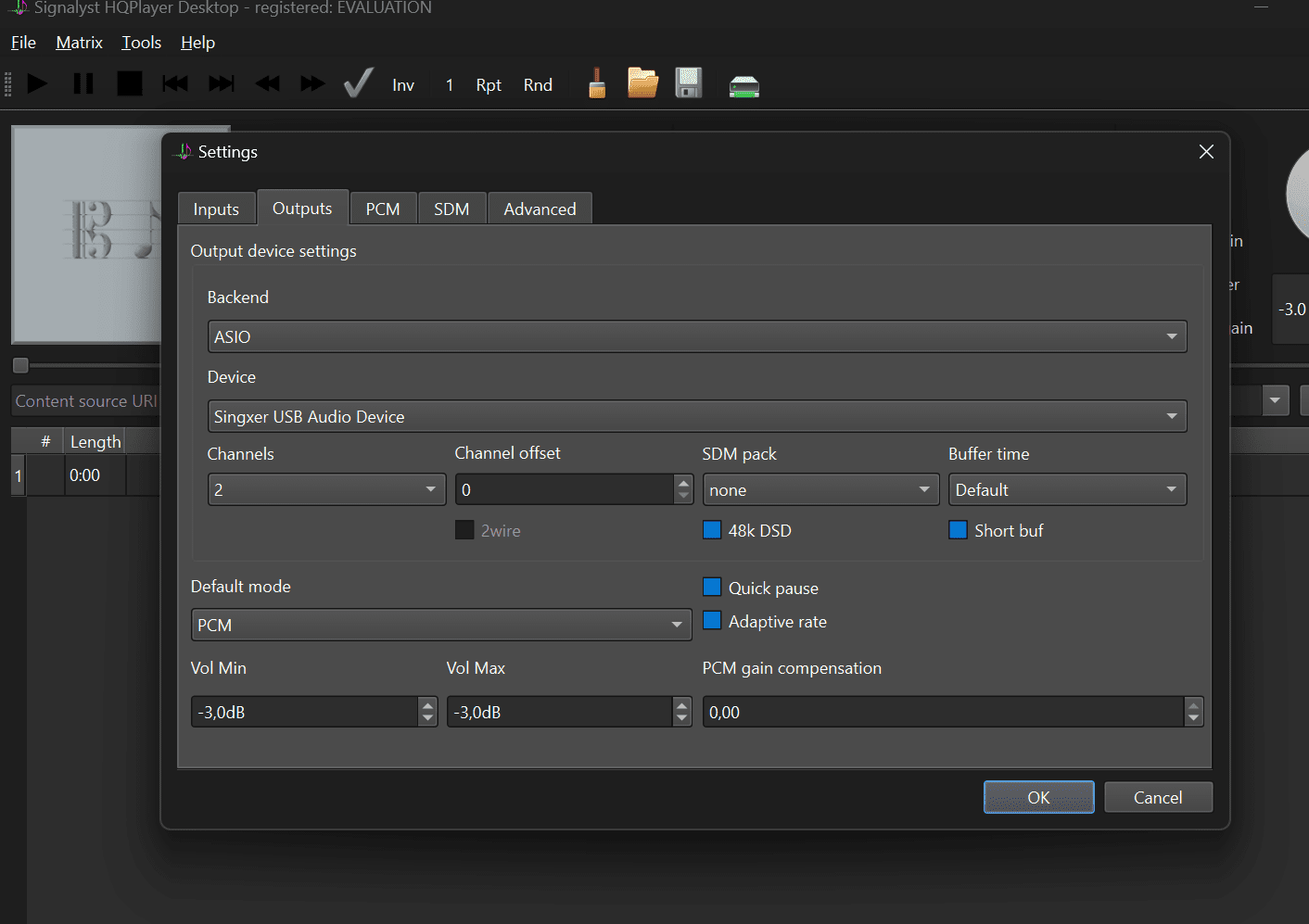Increase Vol Max with up arrow
The image size is (1309, 924).
(682, 704)
